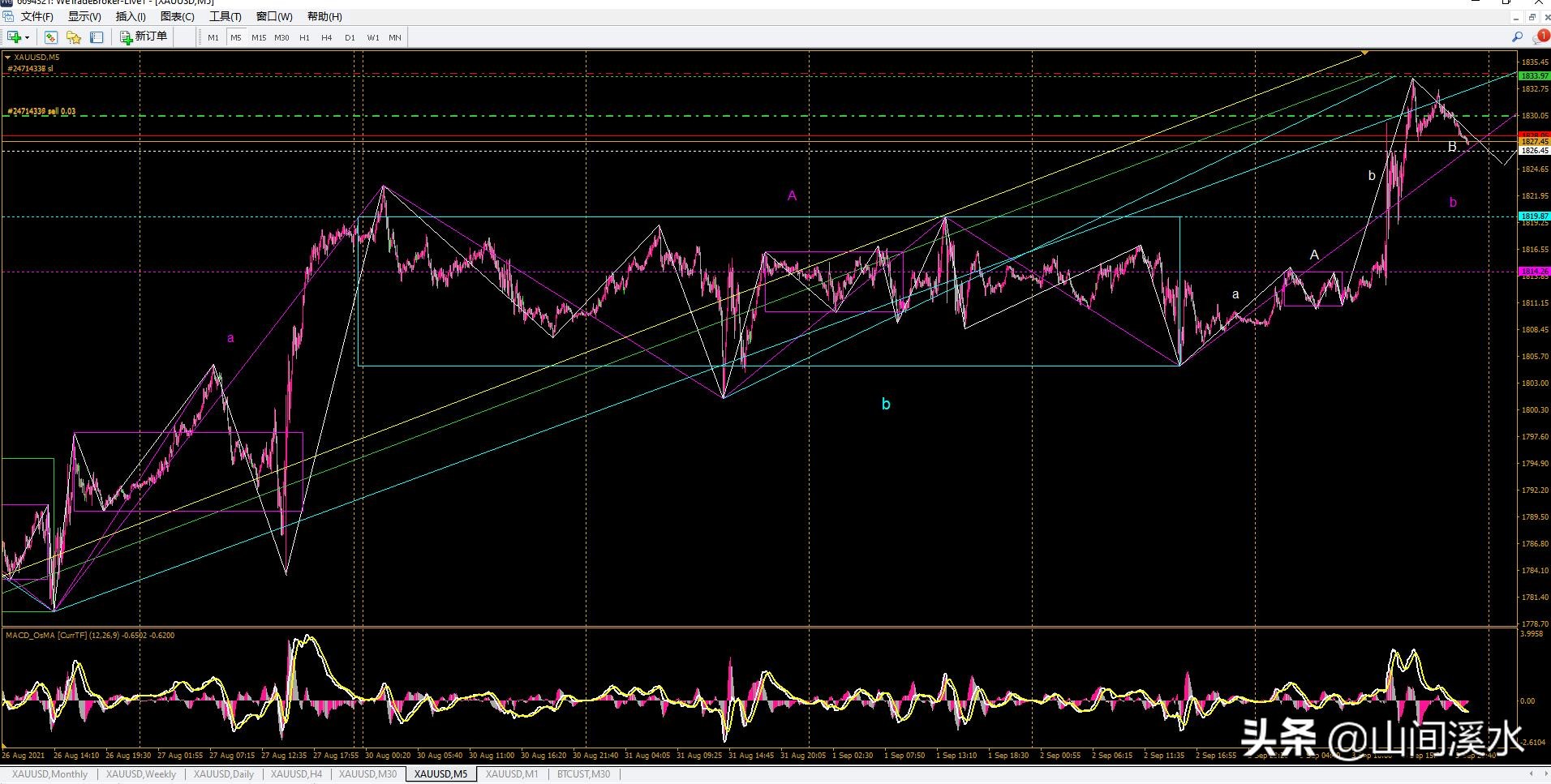Viewport: 1551px width, 784px height.
Task: Click the 26 Aug 2021 date on time axis
Action: 24,756
